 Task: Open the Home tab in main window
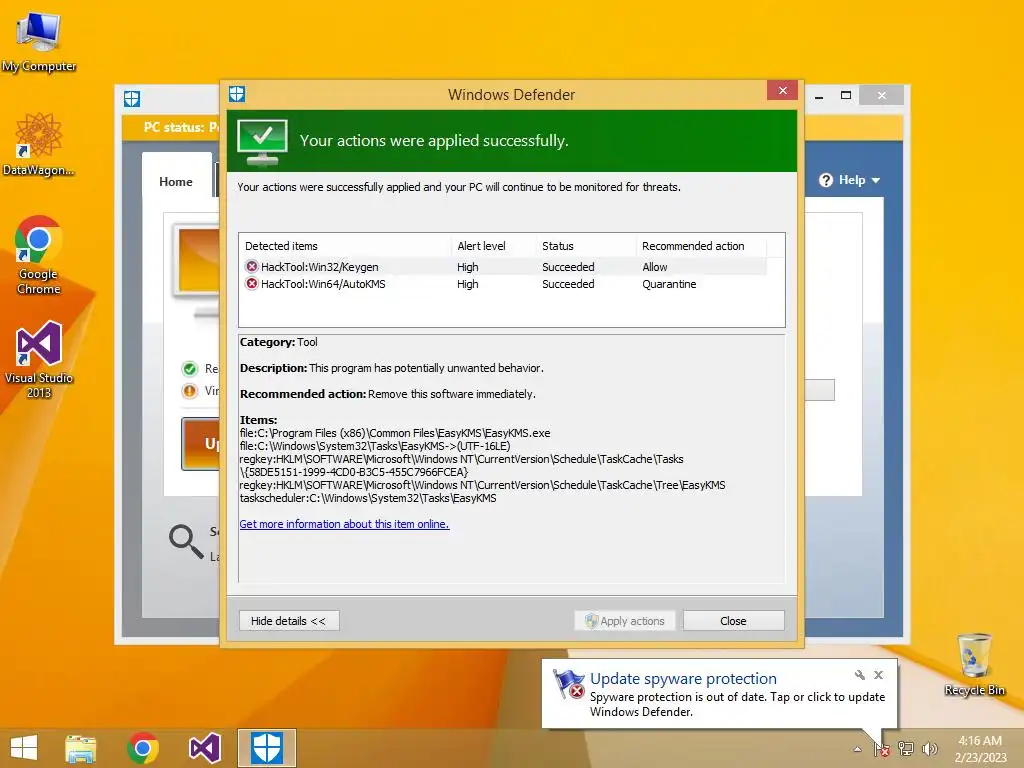click(x=176, y=182)
